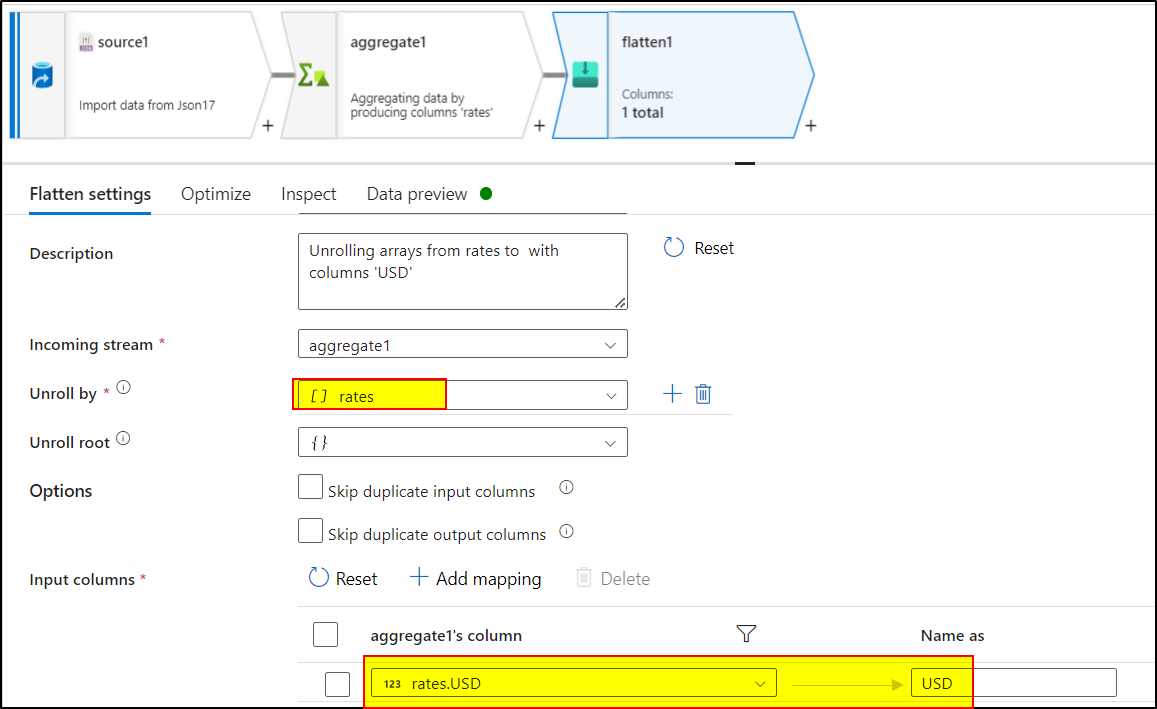Enable Skip duplicate input columns
Screen dimensions: 1157x709
310,486
